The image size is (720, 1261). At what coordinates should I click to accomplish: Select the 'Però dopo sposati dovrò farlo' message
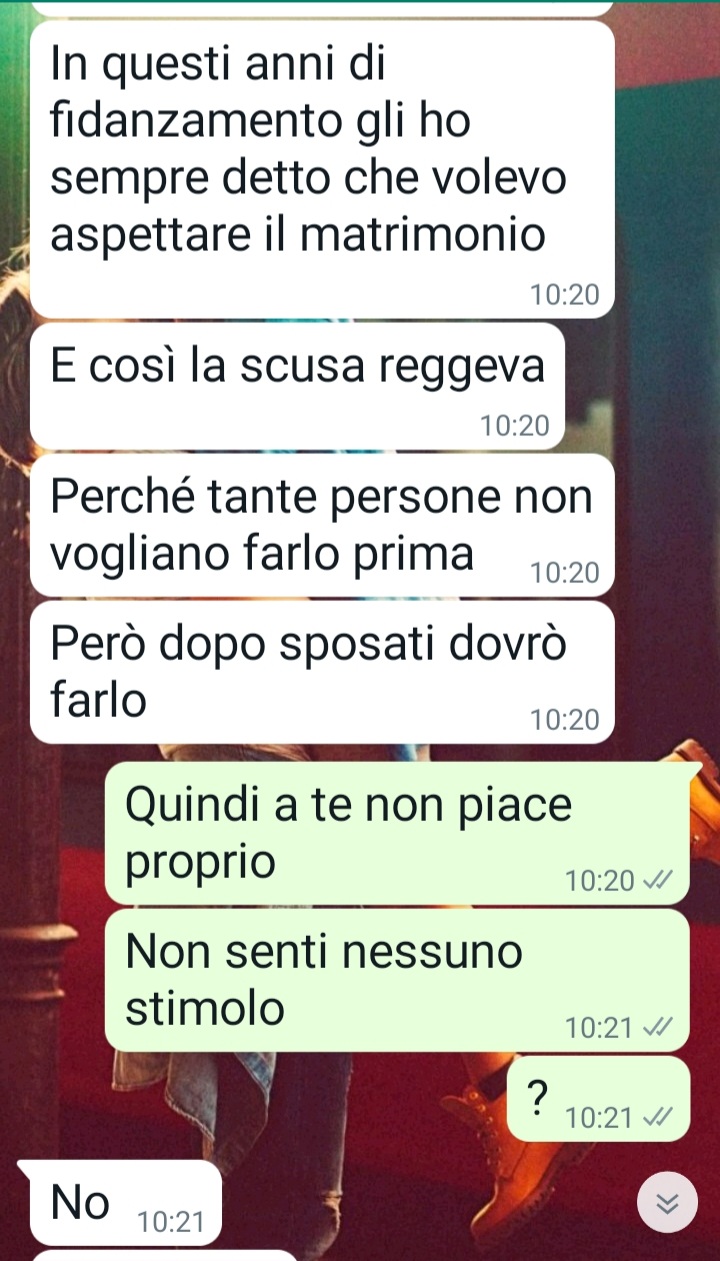pos(322,672)
